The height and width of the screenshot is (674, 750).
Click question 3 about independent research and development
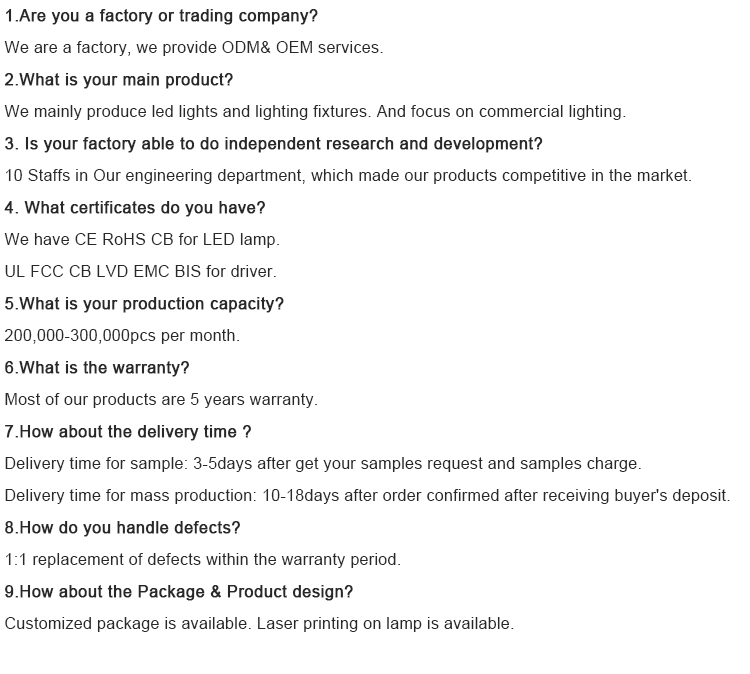point(274,144)
